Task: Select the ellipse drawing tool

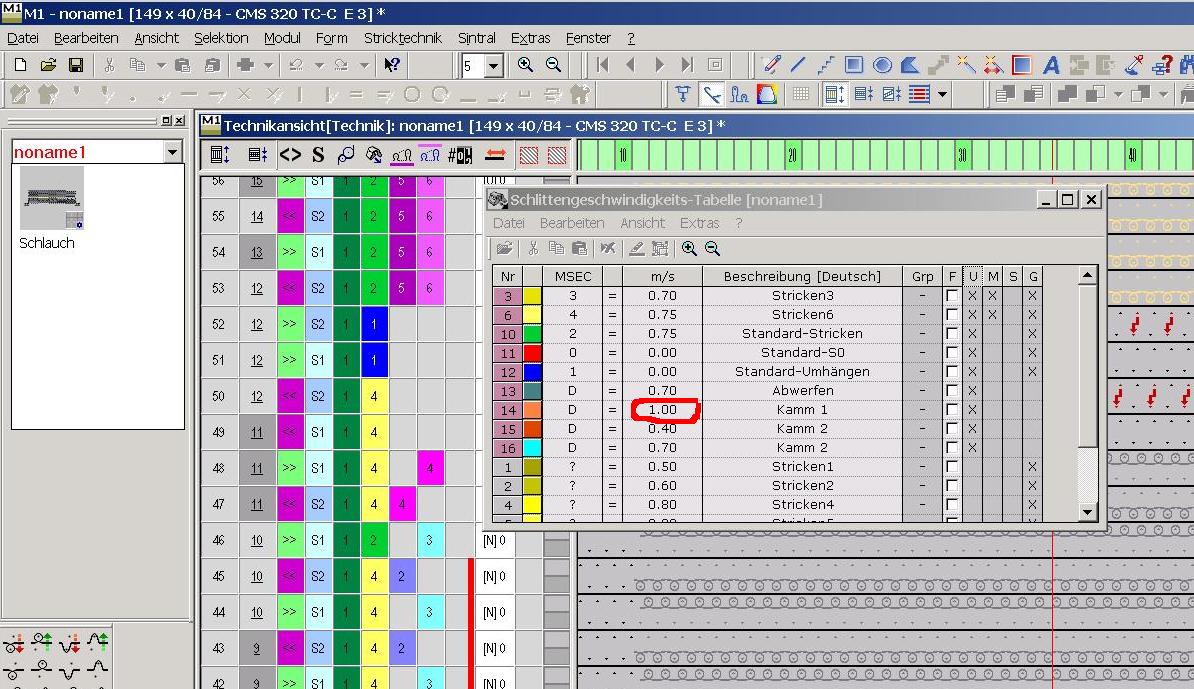Action: 882,65
